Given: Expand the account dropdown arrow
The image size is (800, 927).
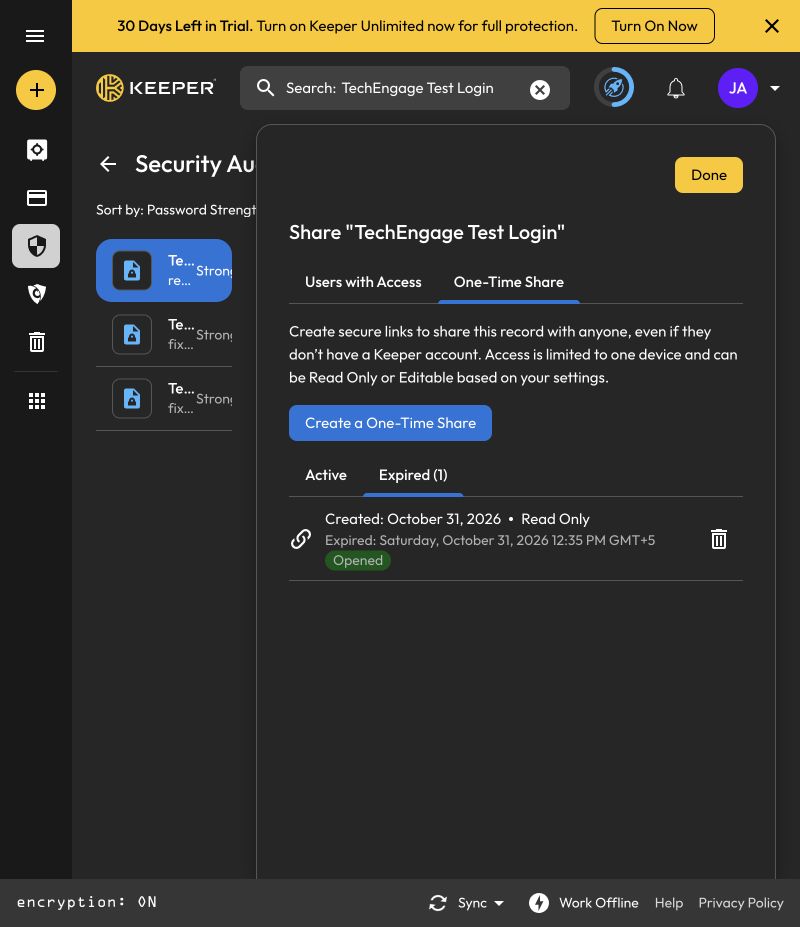Looking at the screenshot, I should point(775,88).
